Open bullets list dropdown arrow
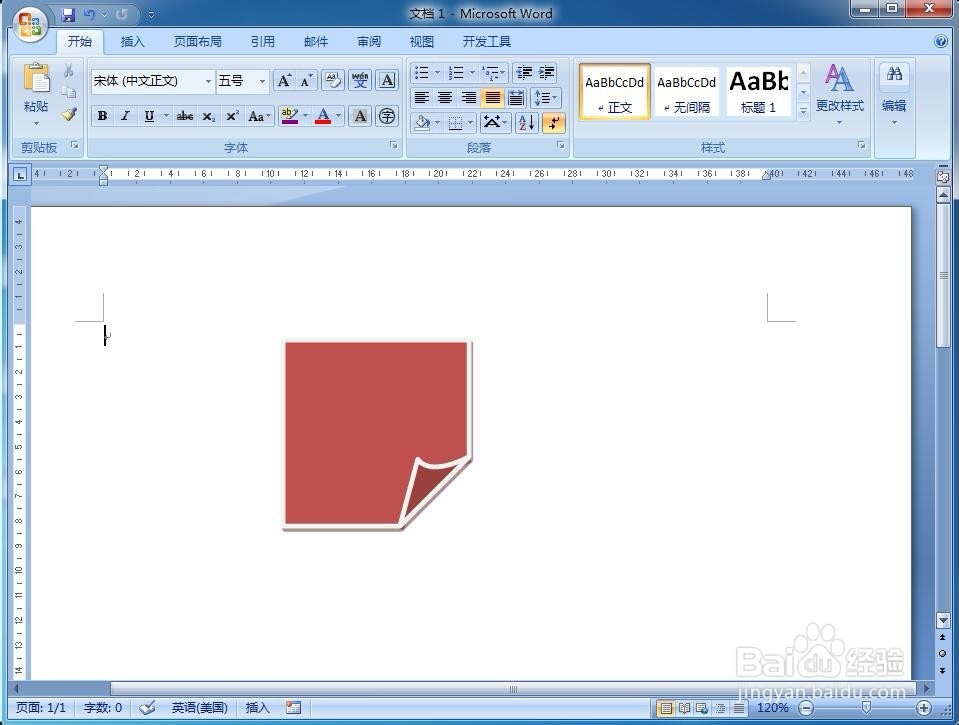Screen dimensions: 959x725 pyautogui.click(x=437, y=73)
